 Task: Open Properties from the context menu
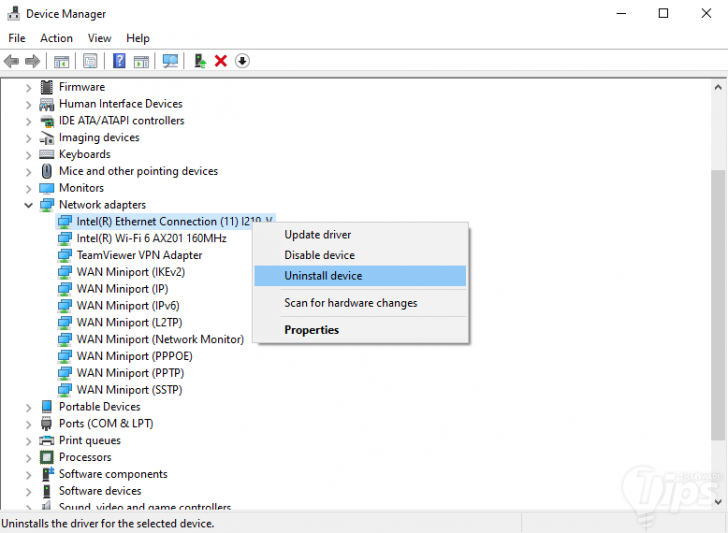click(x=360, y=330)
